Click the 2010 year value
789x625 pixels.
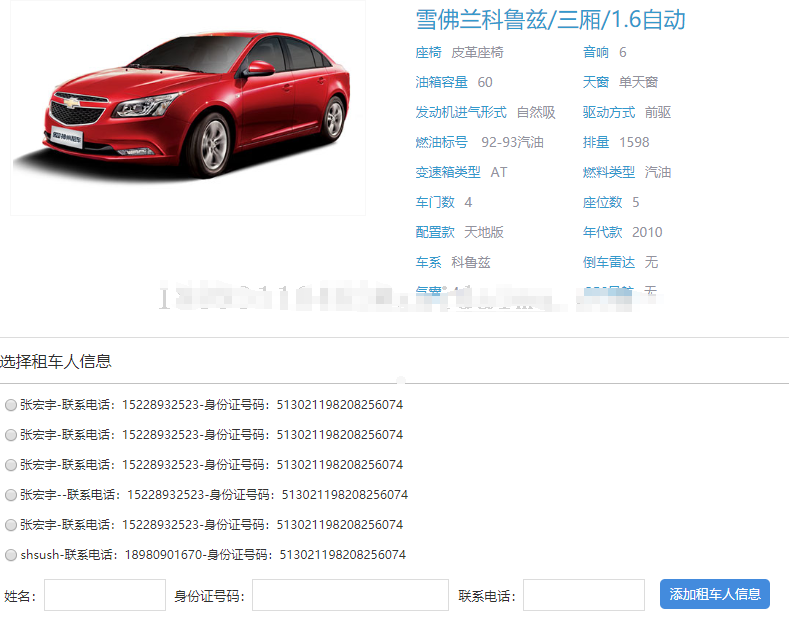pyautogui.click(x=647, y=232)
